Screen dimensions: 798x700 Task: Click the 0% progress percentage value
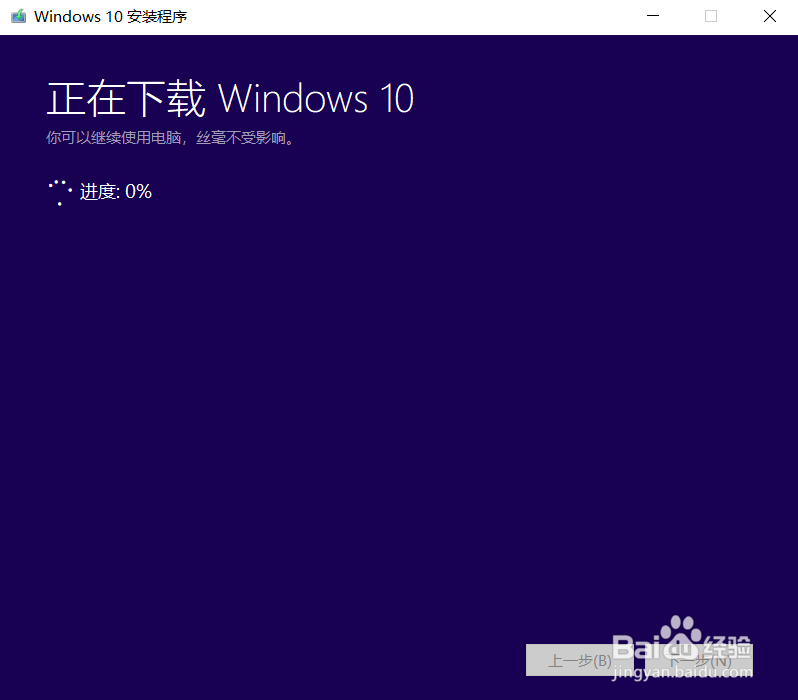click(x=138, y=191)
